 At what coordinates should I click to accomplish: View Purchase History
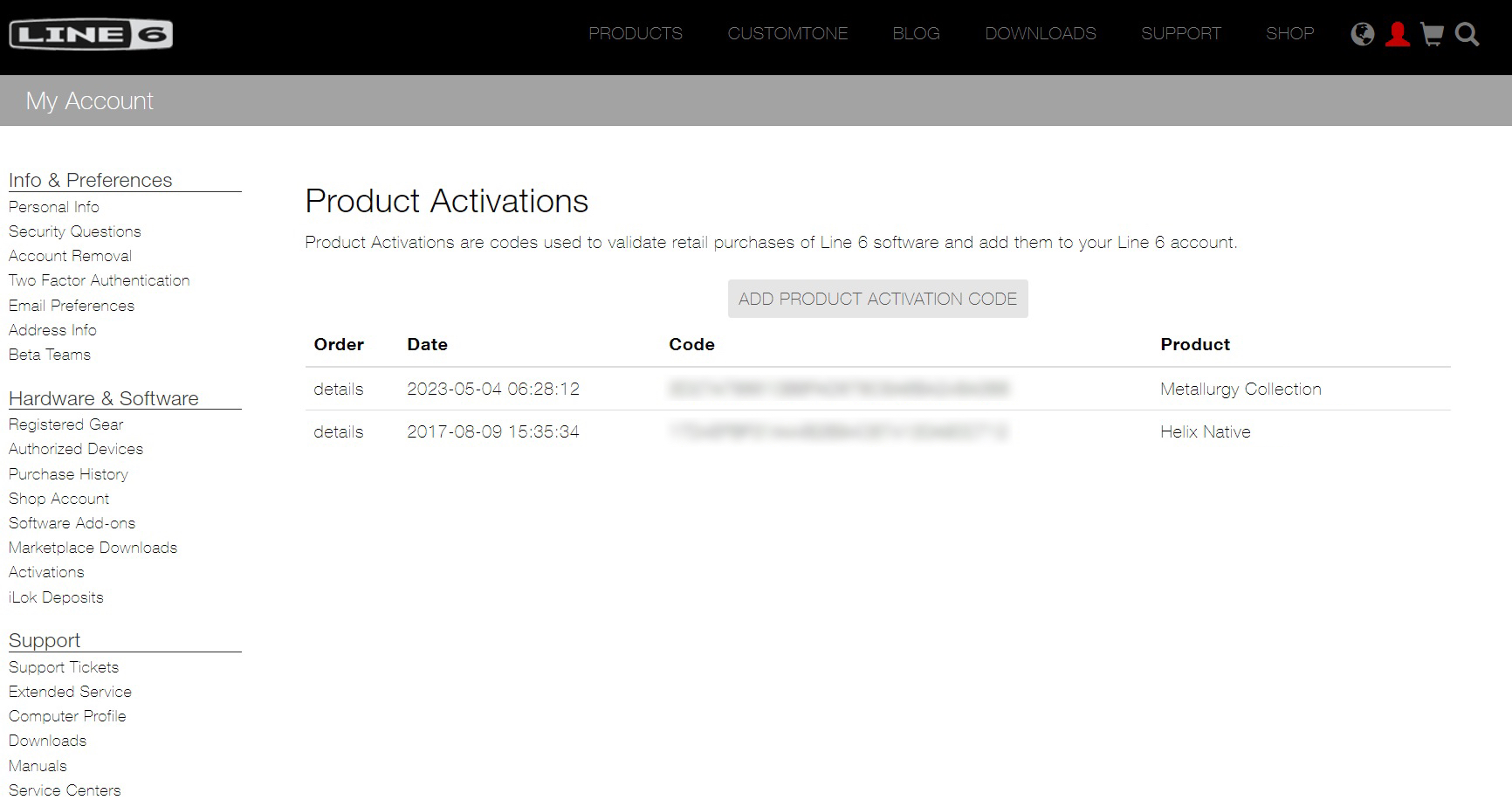[x=68, y=474]
